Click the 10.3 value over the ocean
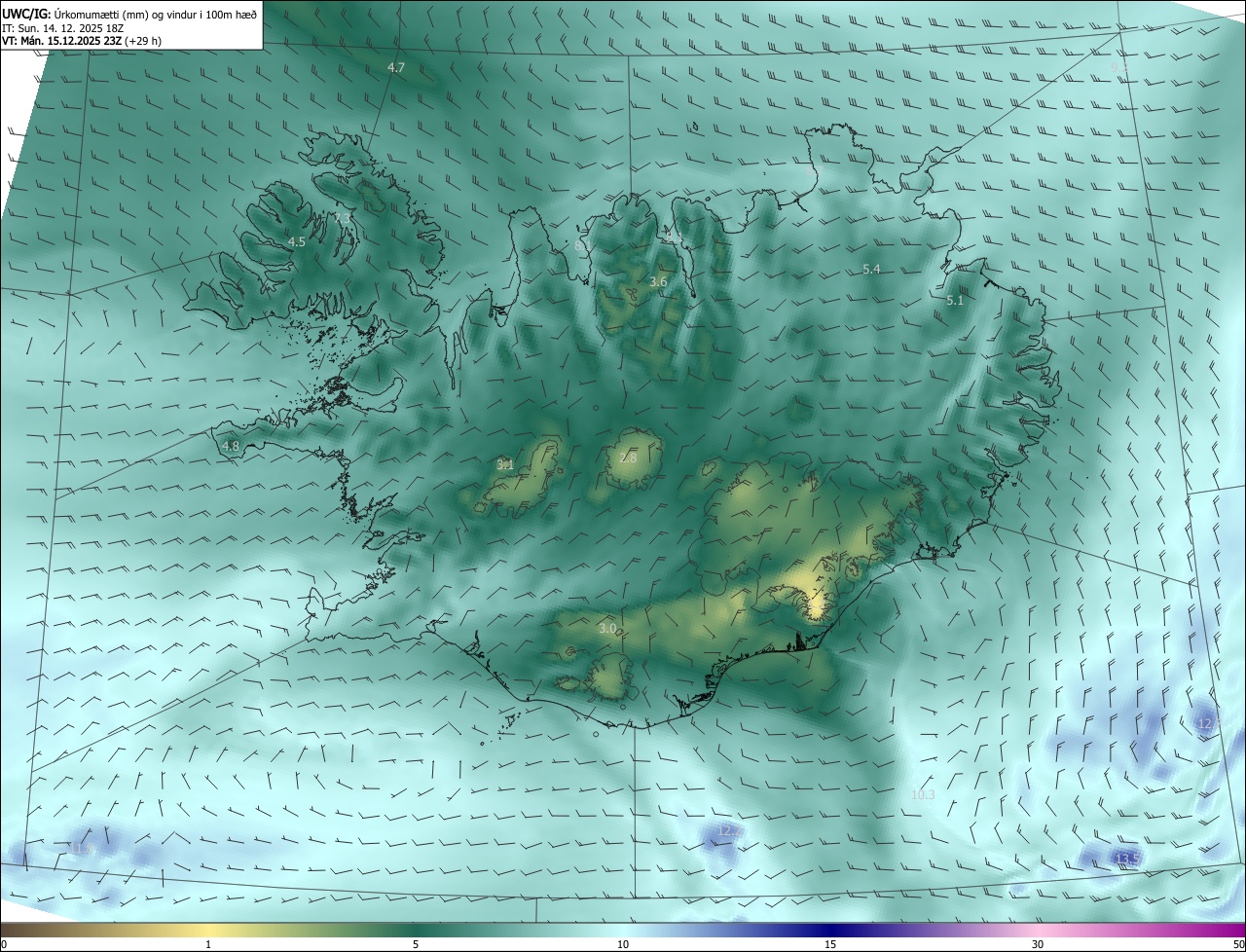The image size is (1246, 952). tap(922, 795)
